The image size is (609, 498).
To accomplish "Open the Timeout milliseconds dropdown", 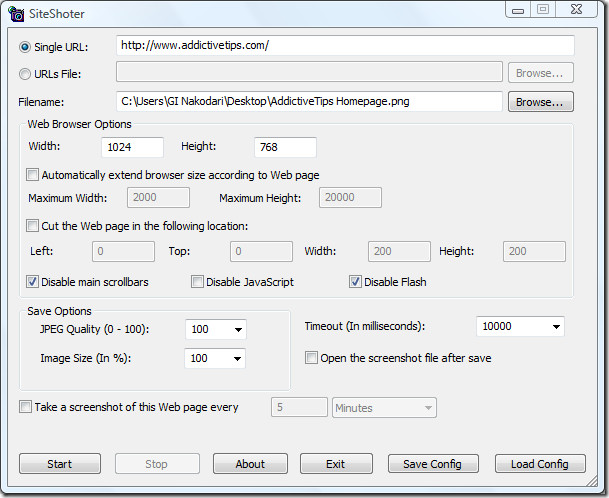I will coord(520,326).
